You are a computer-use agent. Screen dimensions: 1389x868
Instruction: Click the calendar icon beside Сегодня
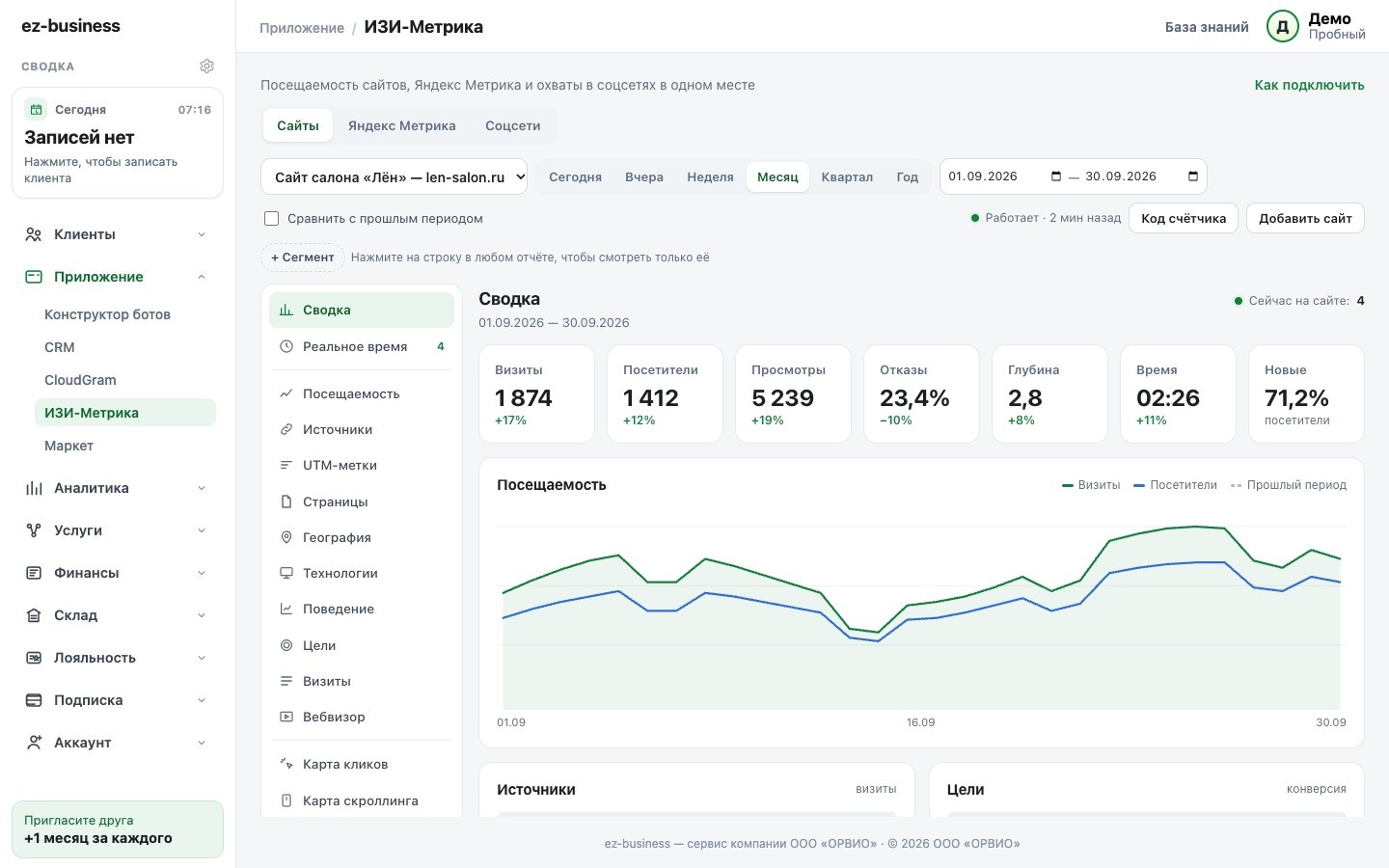coord(36,109)
